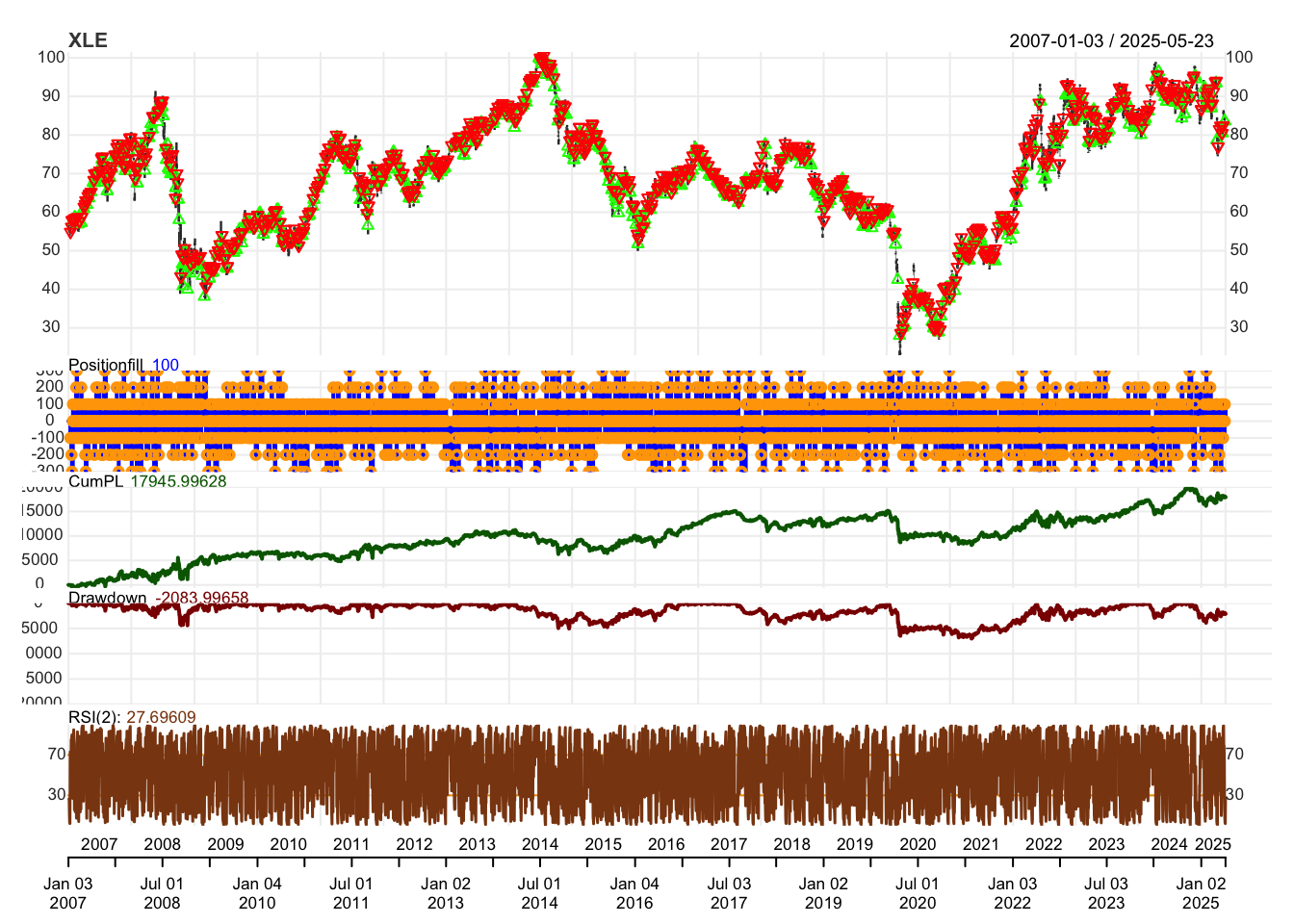Click the Jul 01 2014 date label

(x=539, y=893)
